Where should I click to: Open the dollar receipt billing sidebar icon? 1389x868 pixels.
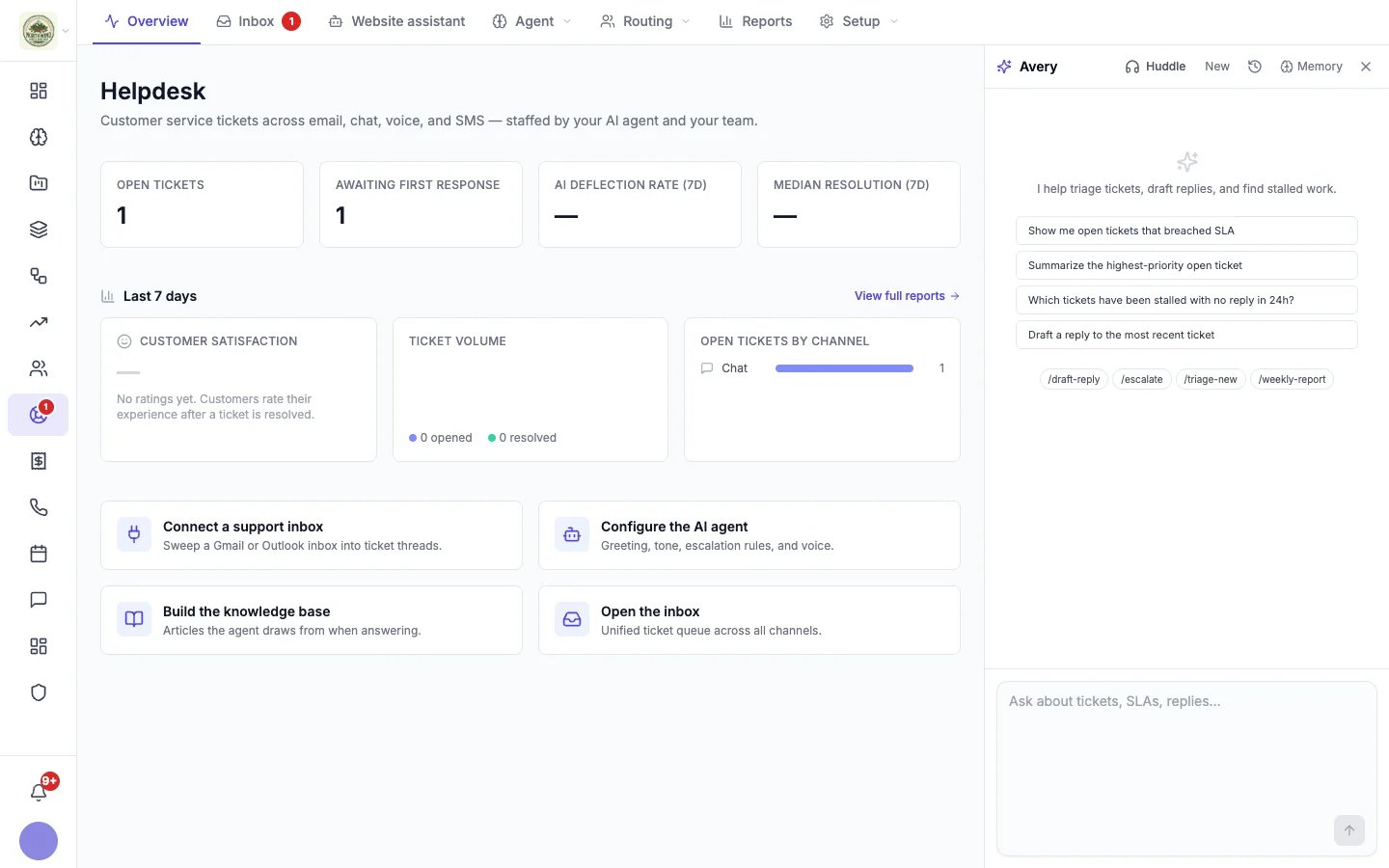pyautogui.click(x=39, y=461)
